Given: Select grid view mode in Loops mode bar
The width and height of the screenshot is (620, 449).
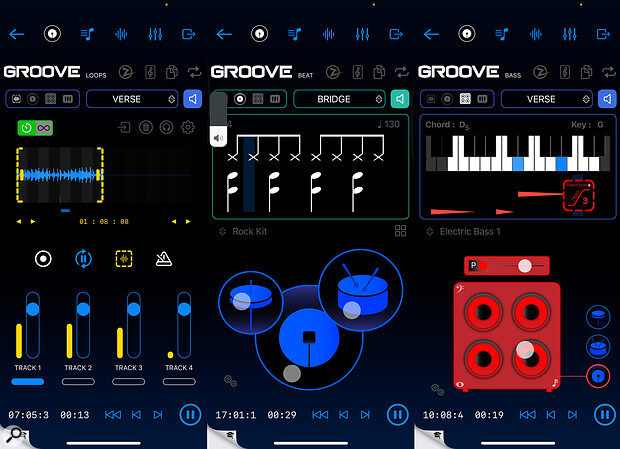Looking at the screenshot, I should [50, 99].
